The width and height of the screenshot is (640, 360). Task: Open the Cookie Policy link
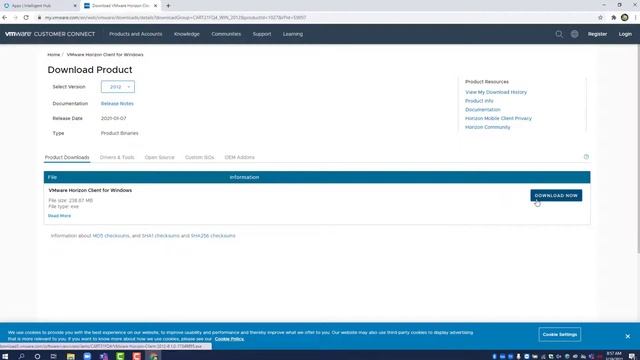pyautogui.click(x=229, y=339)
